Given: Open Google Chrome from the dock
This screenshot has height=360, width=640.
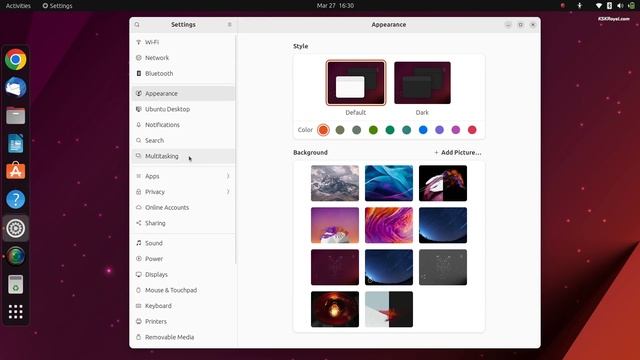Looking at the screenshot, I should 16,60.
